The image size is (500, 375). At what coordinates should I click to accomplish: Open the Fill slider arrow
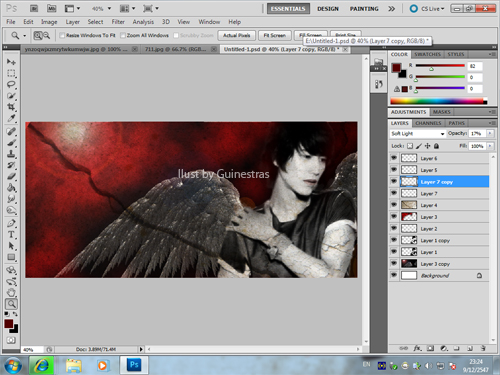pos(490,146)
